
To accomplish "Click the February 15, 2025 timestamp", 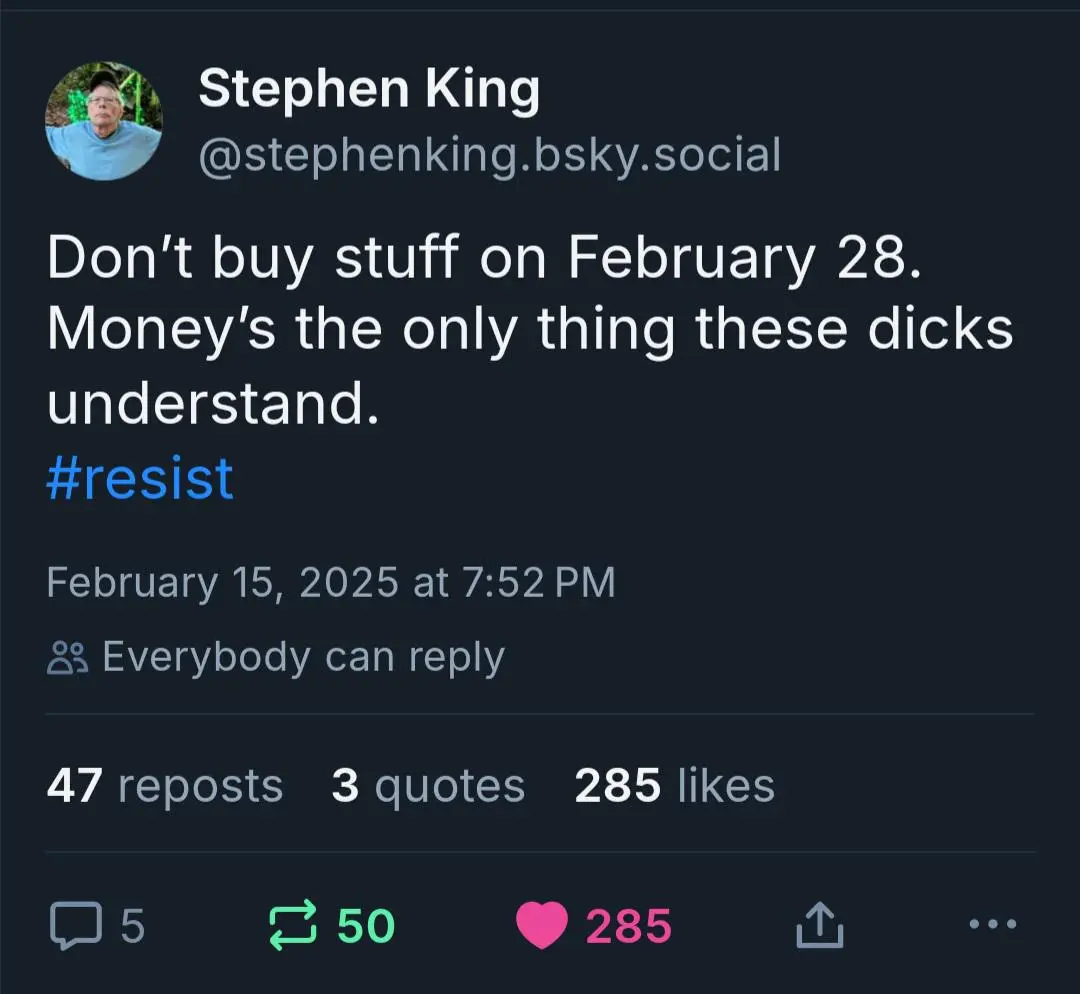I will coord(331,583).
